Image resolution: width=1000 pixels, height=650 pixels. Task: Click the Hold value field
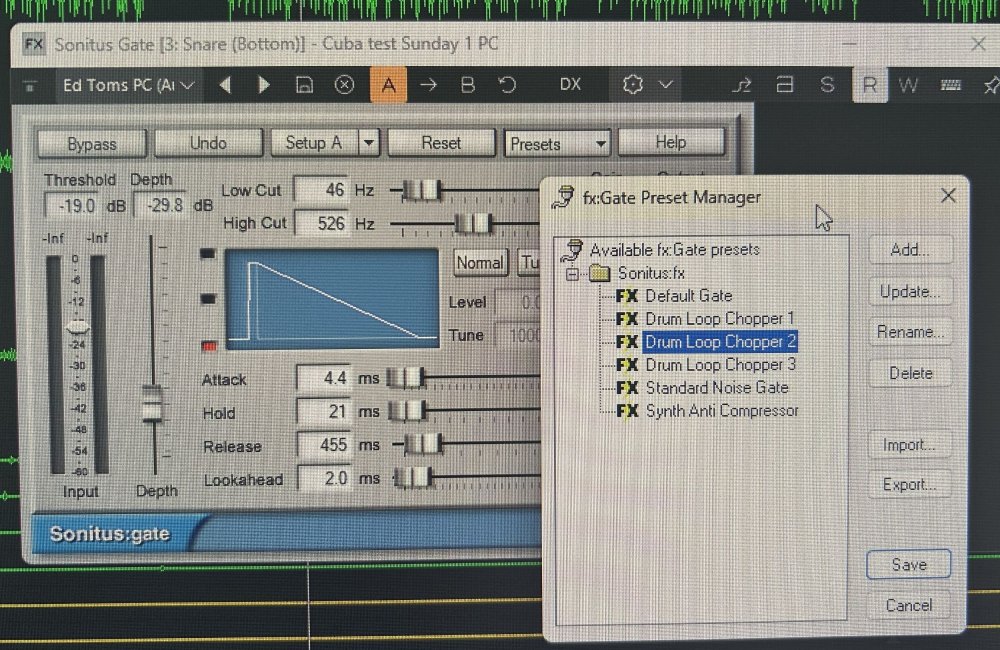324,411
